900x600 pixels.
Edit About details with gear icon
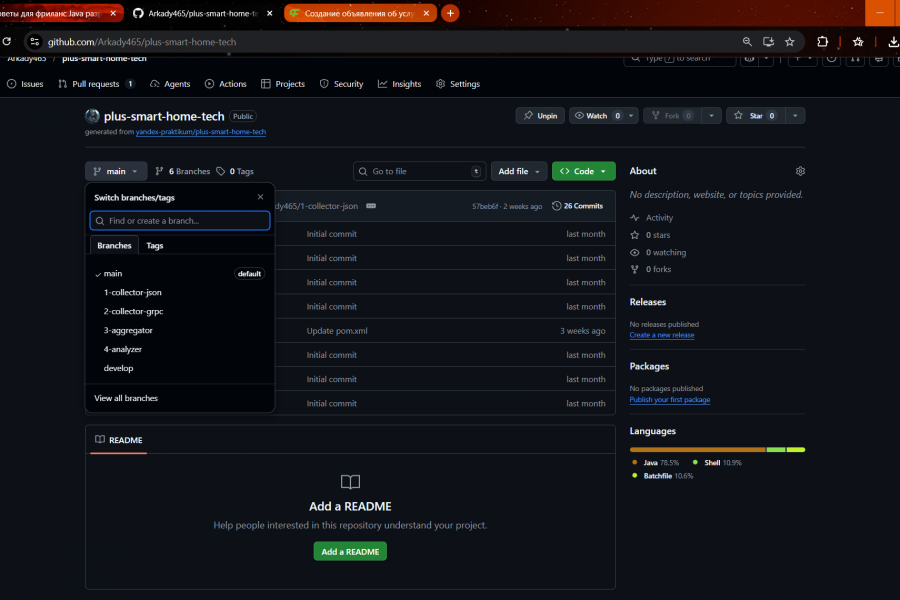(x=800, y=171)
